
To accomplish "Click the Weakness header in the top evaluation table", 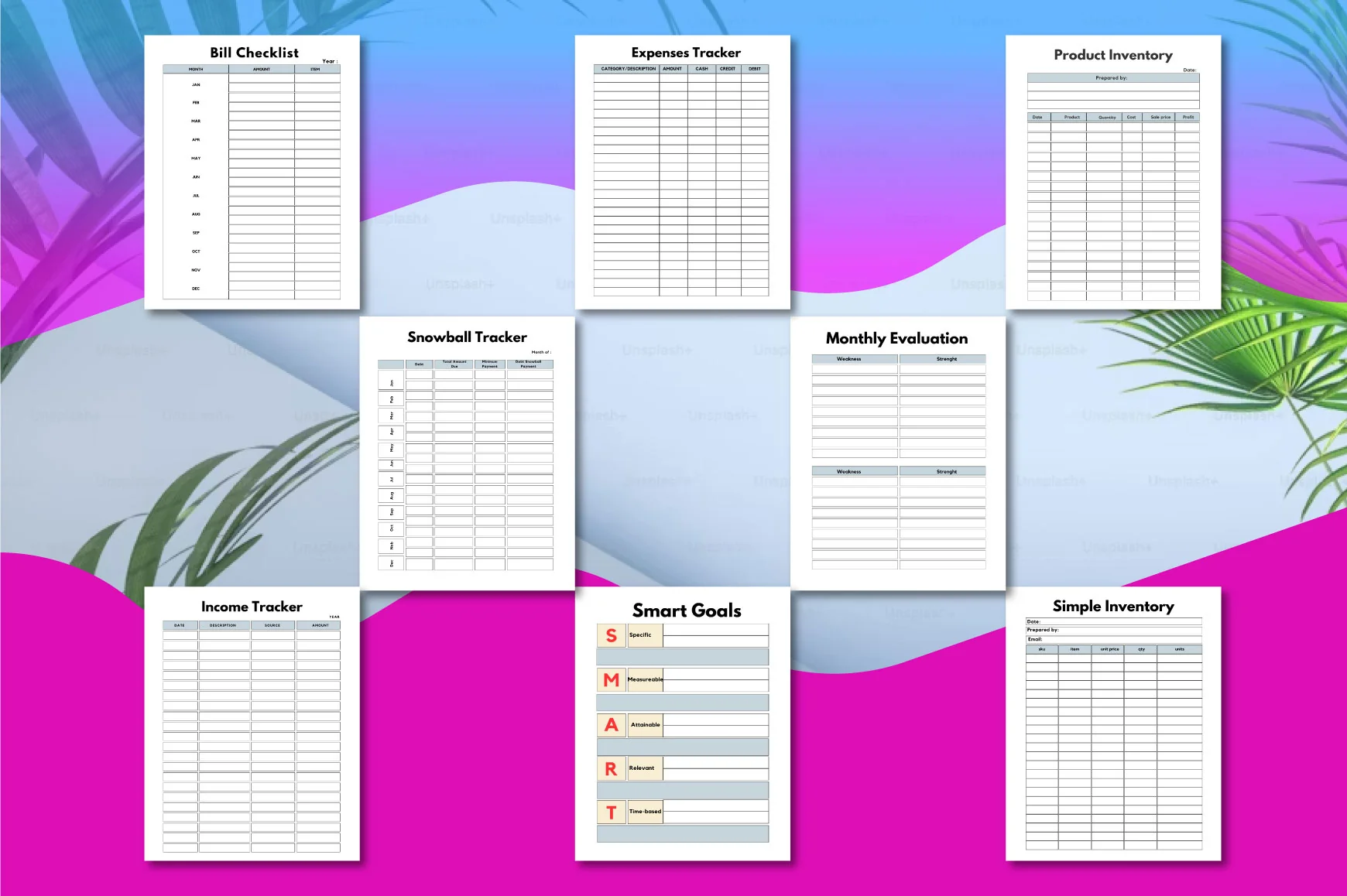I will pos(855,359).
